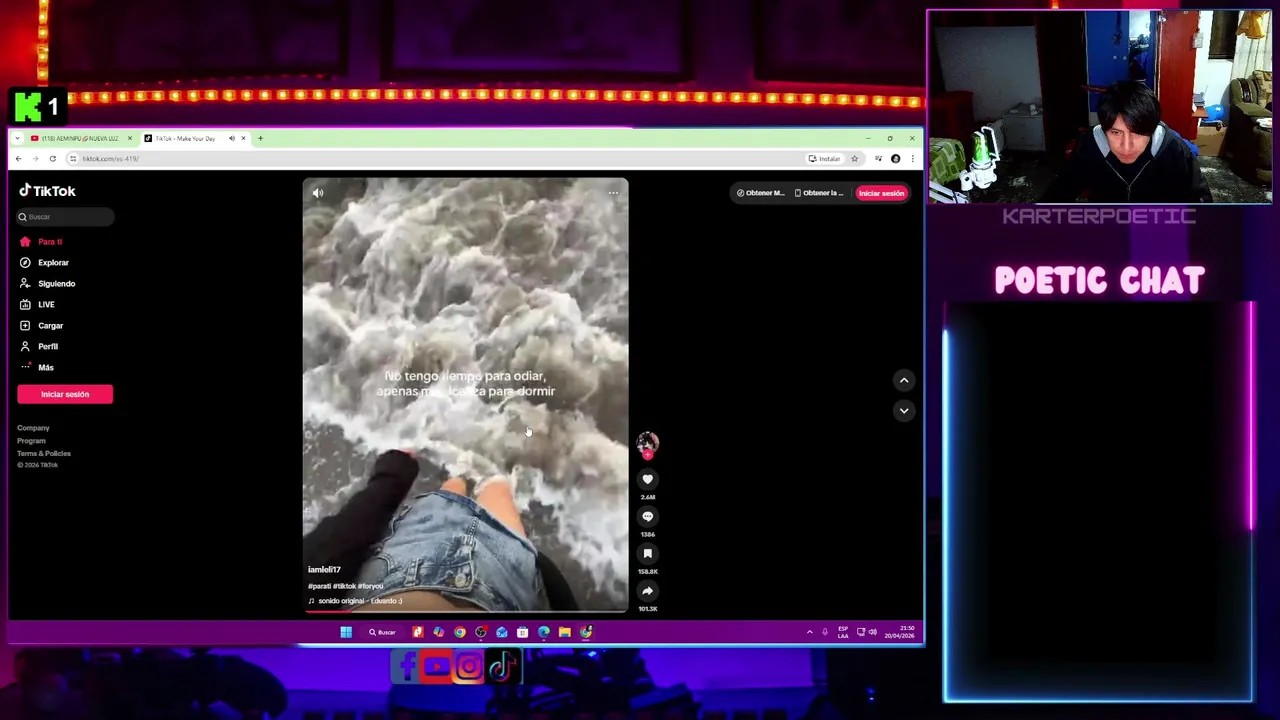Open a new browser tab
Image resolution: width=1280 pixels, height=720 pixels.
tap(260, 139)
